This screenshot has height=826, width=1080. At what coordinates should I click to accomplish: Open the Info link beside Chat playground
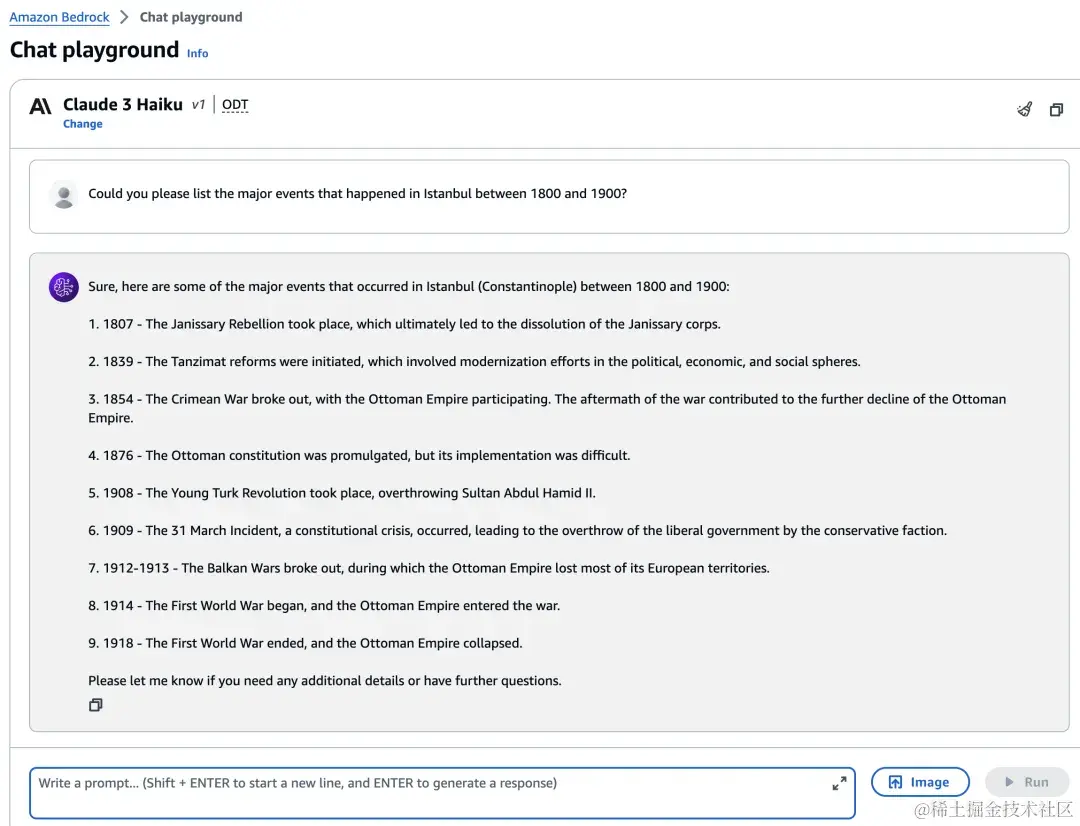tap(197, 53)
